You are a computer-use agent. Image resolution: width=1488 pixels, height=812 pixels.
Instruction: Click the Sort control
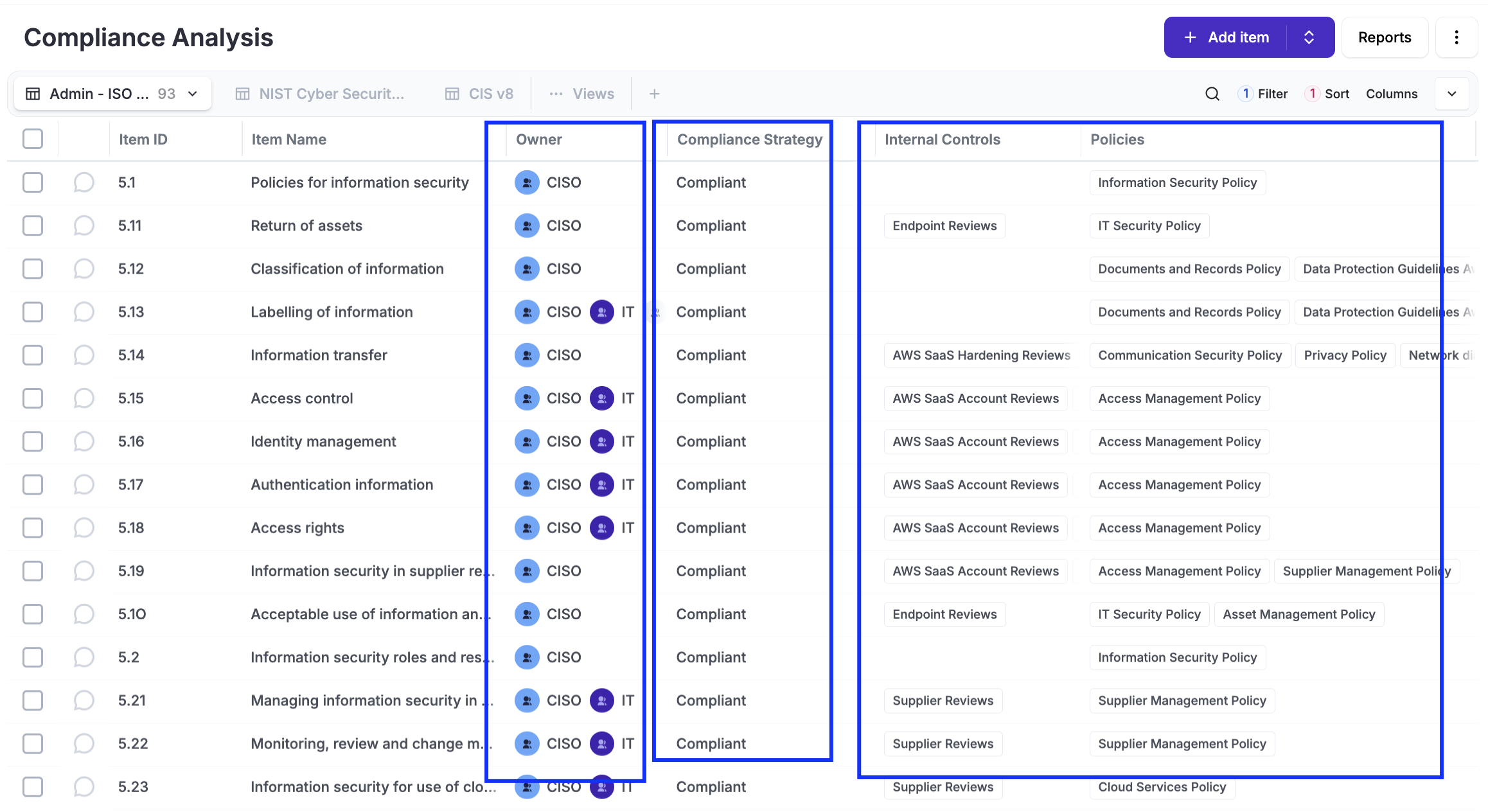pos(1327,94)
